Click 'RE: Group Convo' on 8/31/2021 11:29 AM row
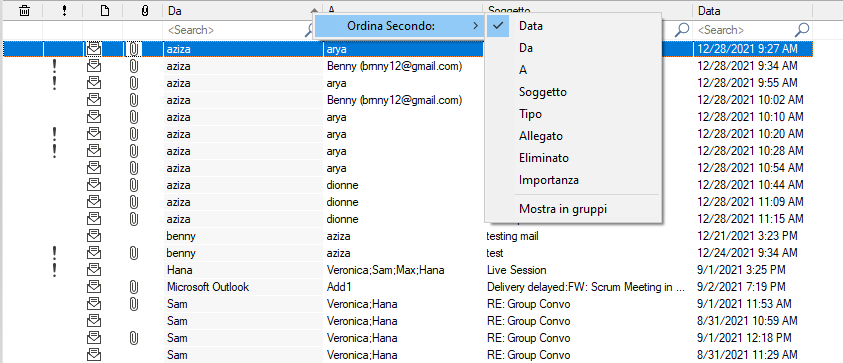Image resolution: width=843 pixels, height=363 pixels. click(528, 354)
